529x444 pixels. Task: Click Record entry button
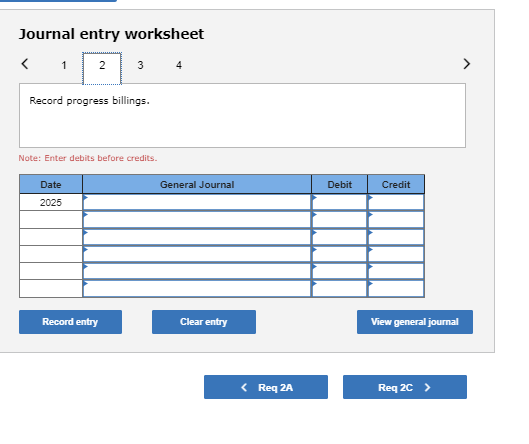pos(71,322)
